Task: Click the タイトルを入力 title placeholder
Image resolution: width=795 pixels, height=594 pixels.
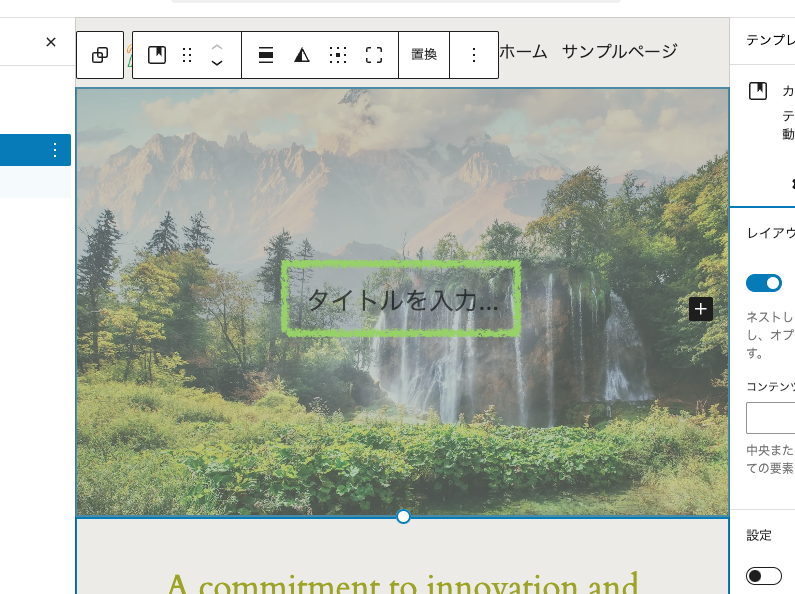Action: tap(402, 299)
